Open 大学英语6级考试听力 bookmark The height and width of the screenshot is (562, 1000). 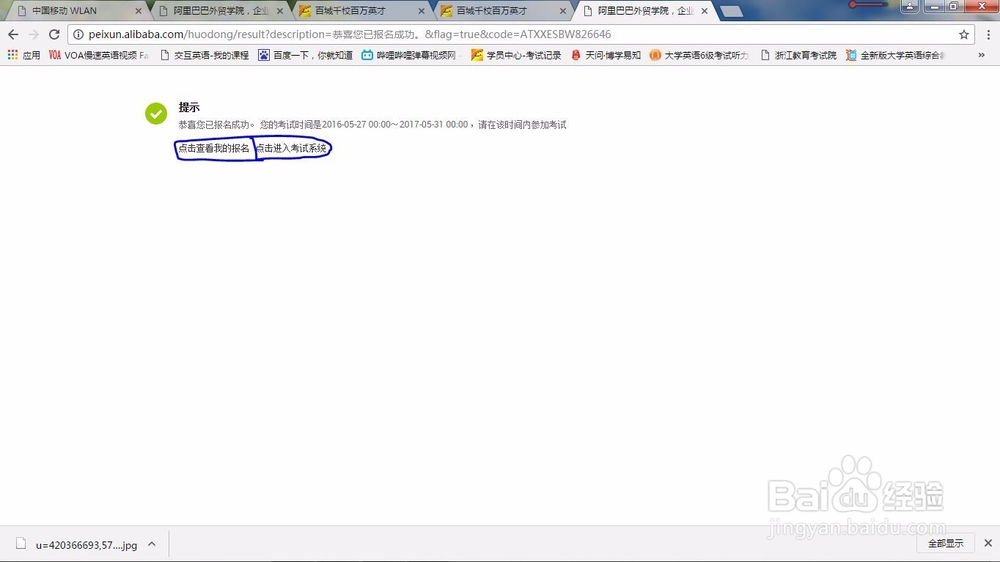699,55
